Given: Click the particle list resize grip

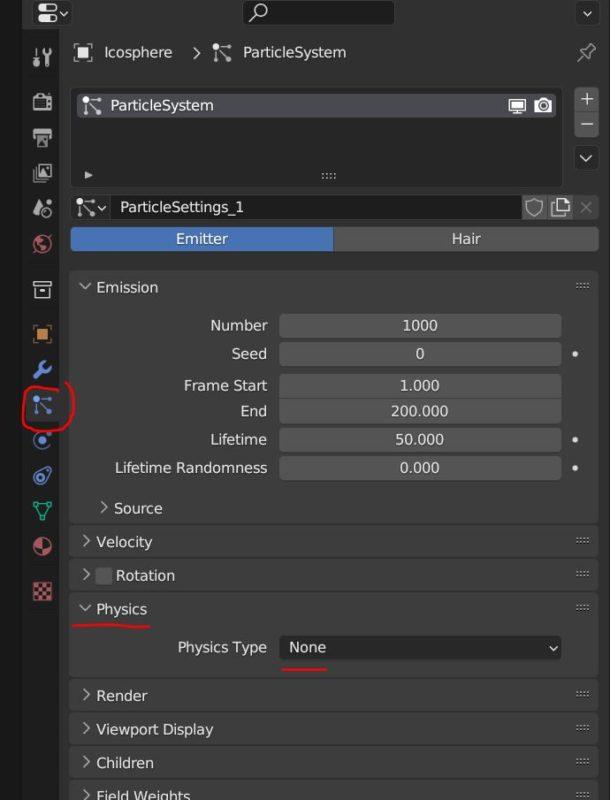Looking at the screenshot, I should pyautogui.click(x=328, y=176).
